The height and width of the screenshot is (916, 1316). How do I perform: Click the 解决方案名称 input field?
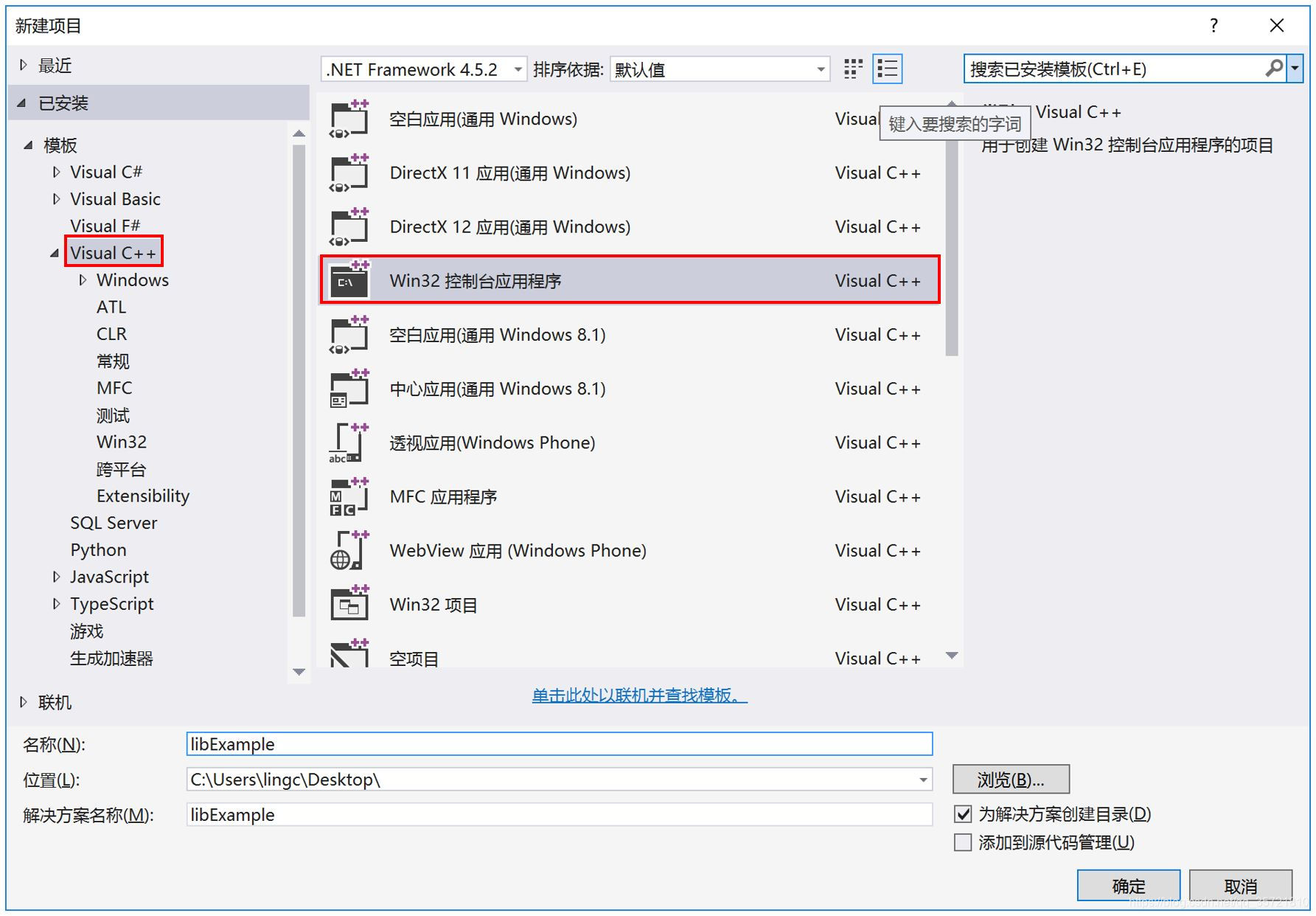(560, 814)
